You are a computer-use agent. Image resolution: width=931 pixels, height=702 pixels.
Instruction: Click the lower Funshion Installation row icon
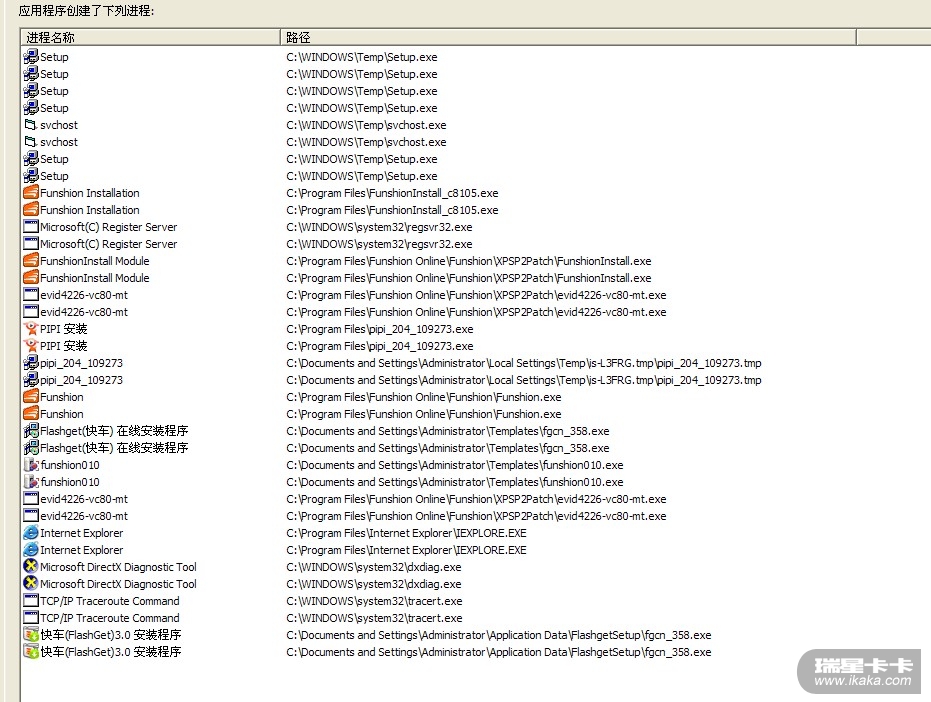click(31, 210)
